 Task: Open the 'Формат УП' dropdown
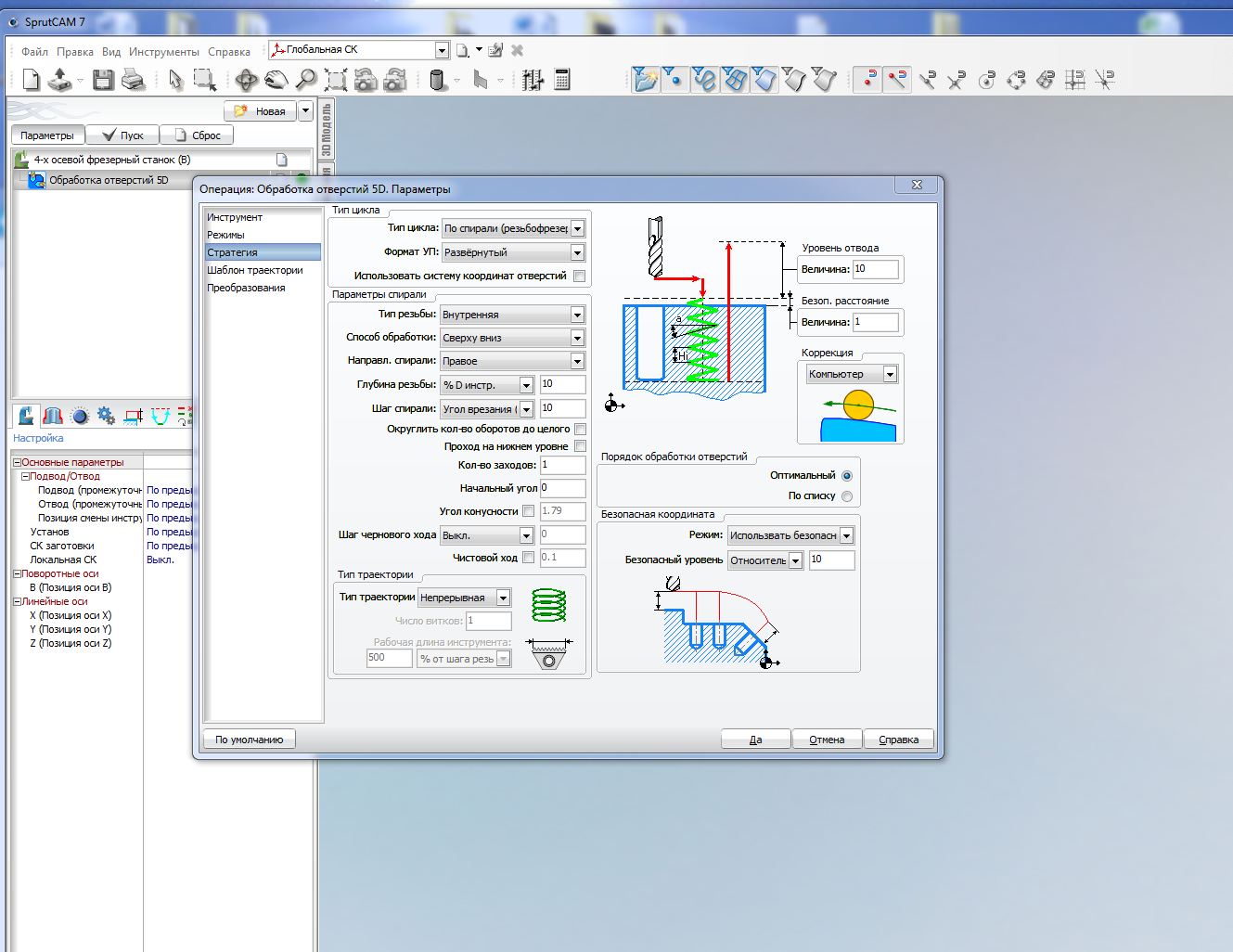(513, 252)
